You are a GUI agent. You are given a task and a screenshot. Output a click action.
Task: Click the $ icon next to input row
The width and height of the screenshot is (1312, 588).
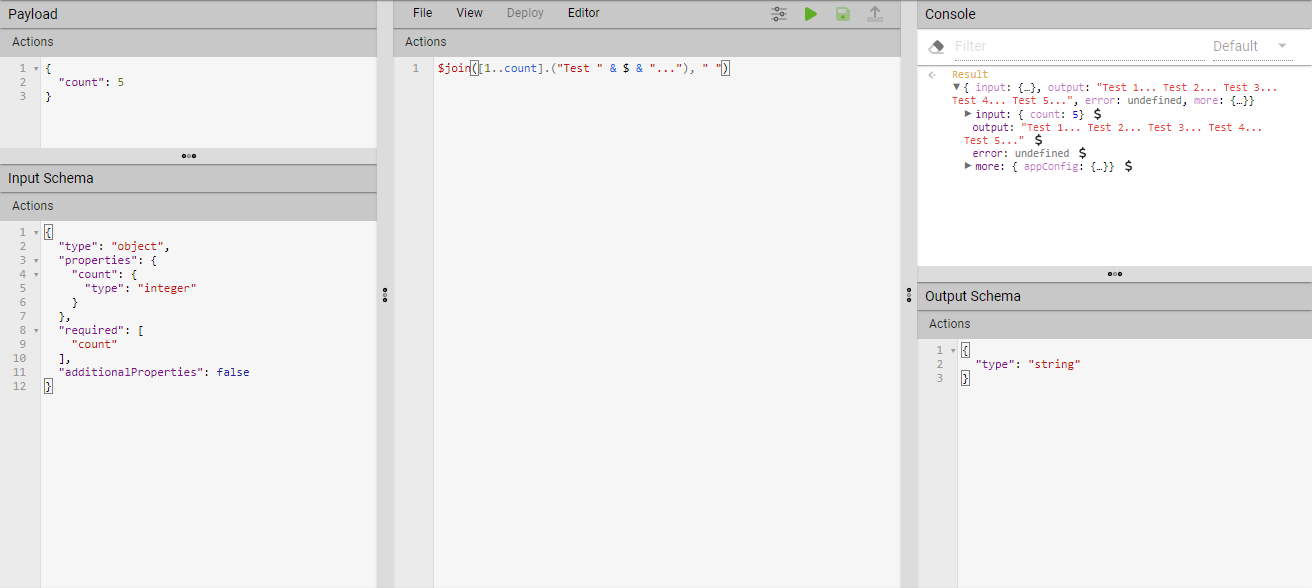[x=1098, y=115]
